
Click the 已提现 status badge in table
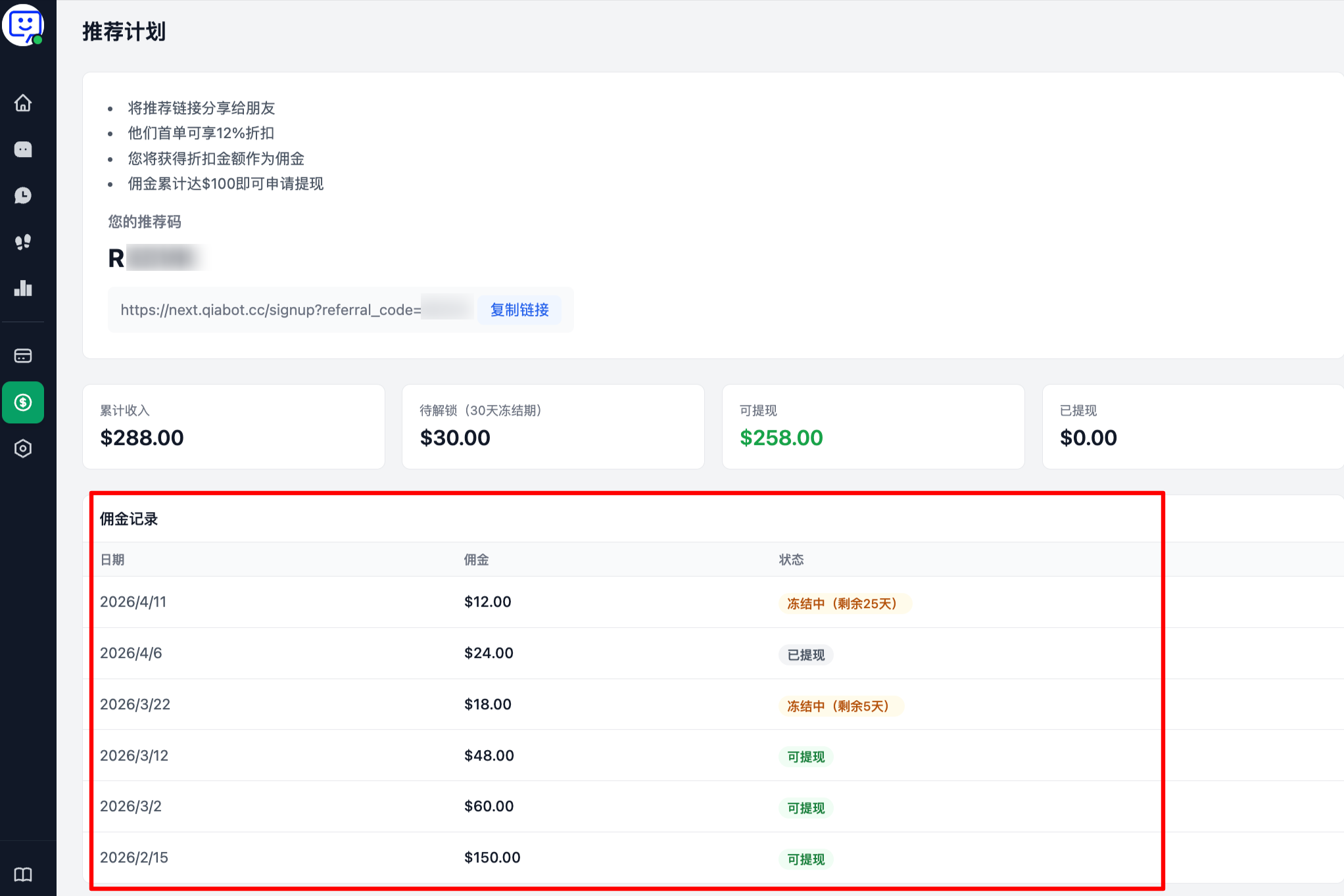(806, 655)
